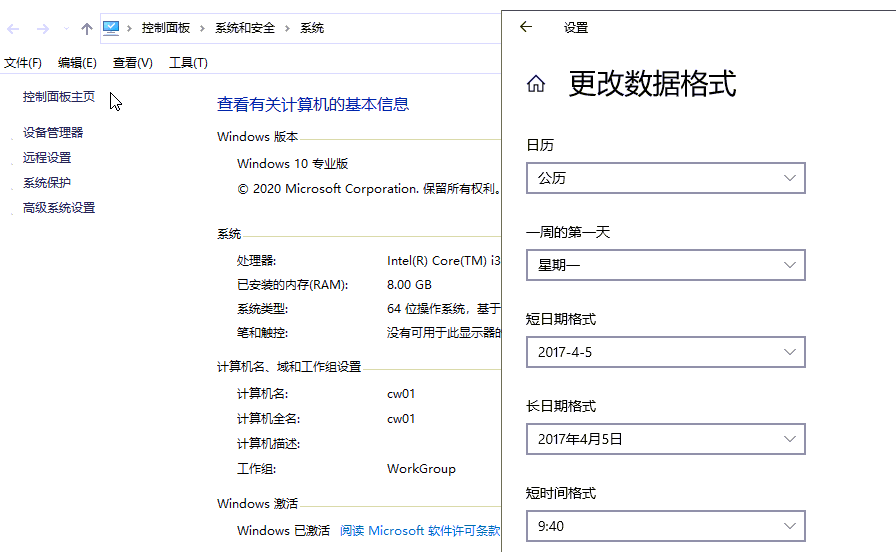
Task: Open 远程设置 link
Action: pos(47,158)
